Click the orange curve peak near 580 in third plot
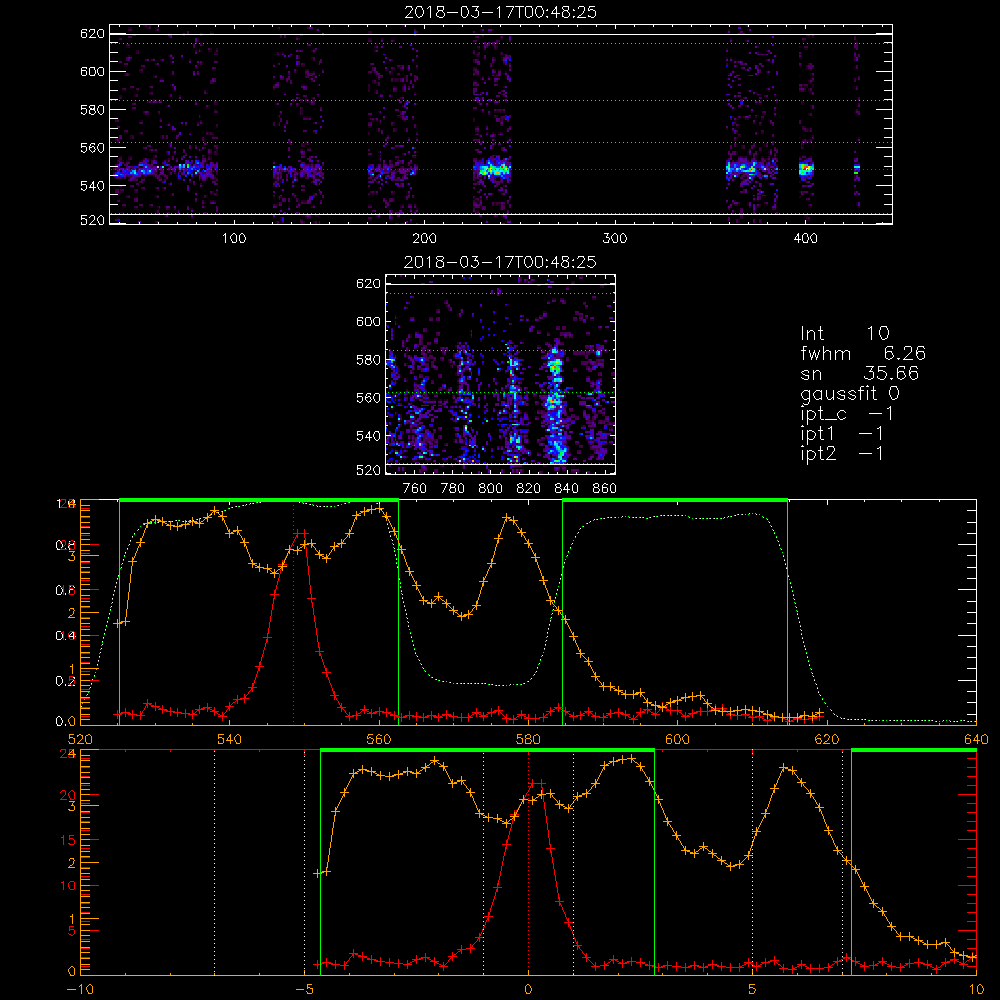The width and height of the screenshot is (1000, 1000). (508, 518)
